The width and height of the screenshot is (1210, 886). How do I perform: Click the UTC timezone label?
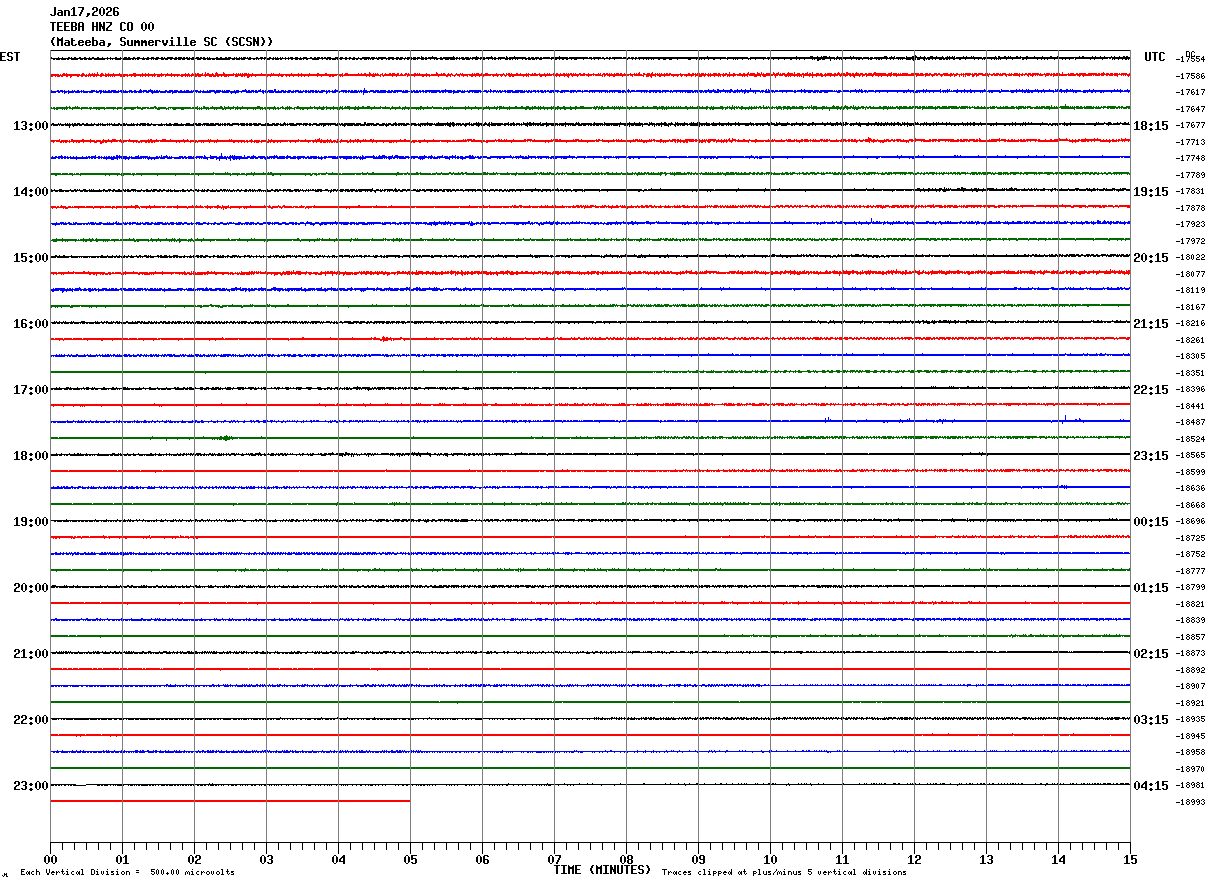tap(1155, 57)
